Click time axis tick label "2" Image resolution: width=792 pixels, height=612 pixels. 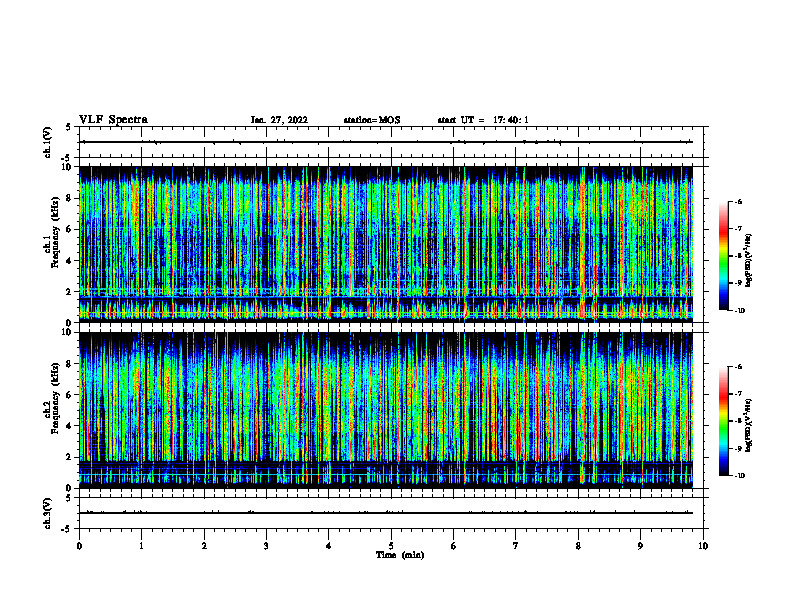[204, 546]
